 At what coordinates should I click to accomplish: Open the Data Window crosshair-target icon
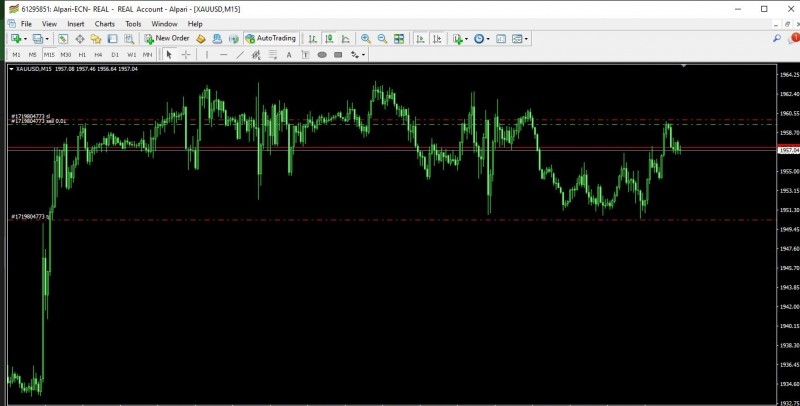(x=80, y=39)
